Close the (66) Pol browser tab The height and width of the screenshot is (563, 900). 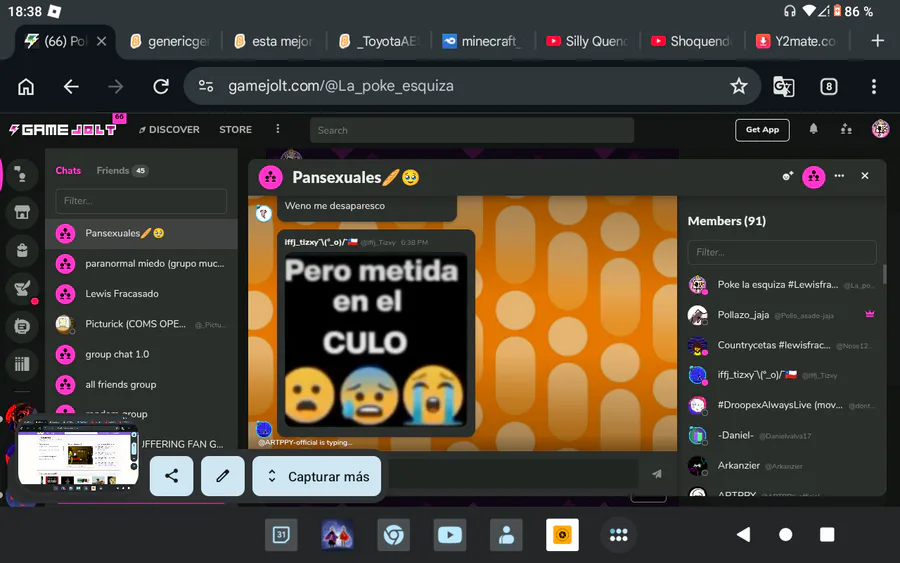coord(102,41)
